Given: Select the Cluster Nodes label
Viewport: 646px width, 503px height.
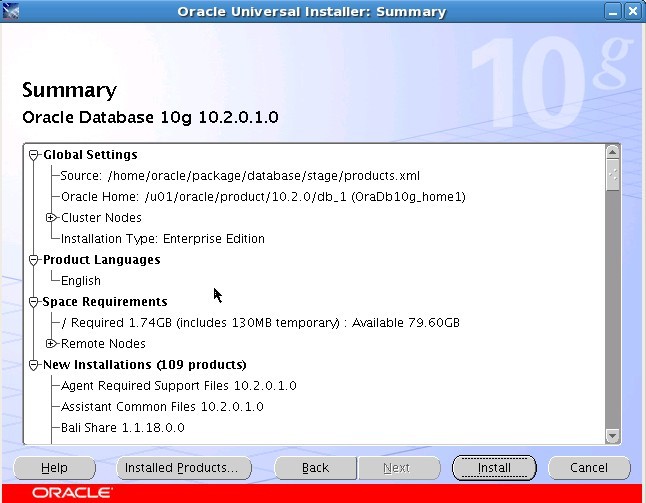Looking at the screenshot, I should [x=101, y=218].
